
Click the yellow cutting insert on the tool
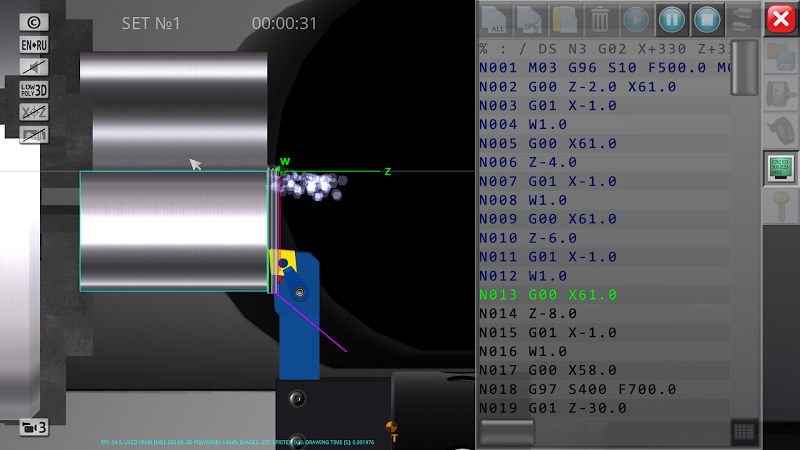(x=283, y=262)
